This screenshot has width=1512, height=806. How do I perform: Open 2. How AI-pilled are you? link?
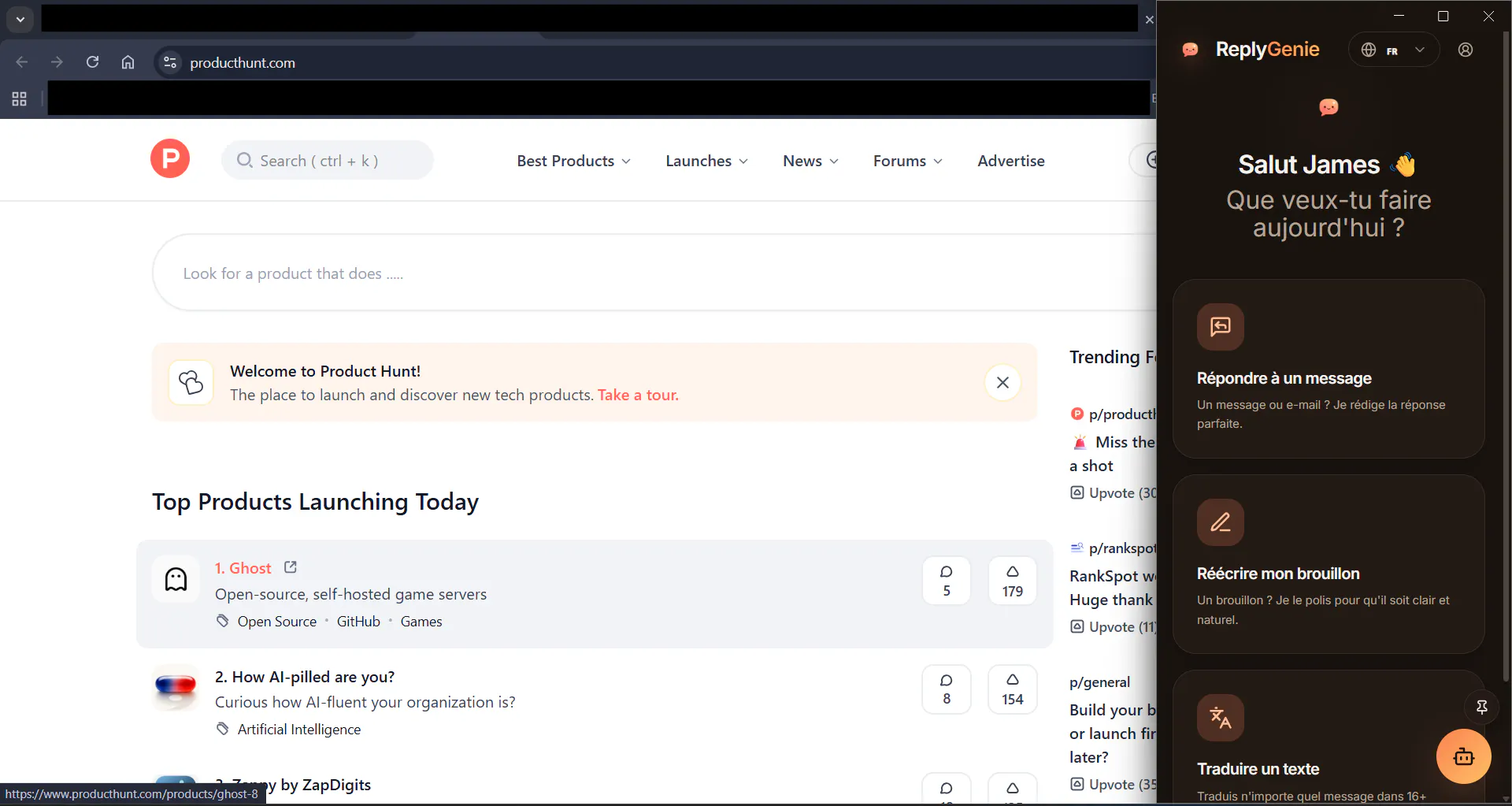coord(305,677)
